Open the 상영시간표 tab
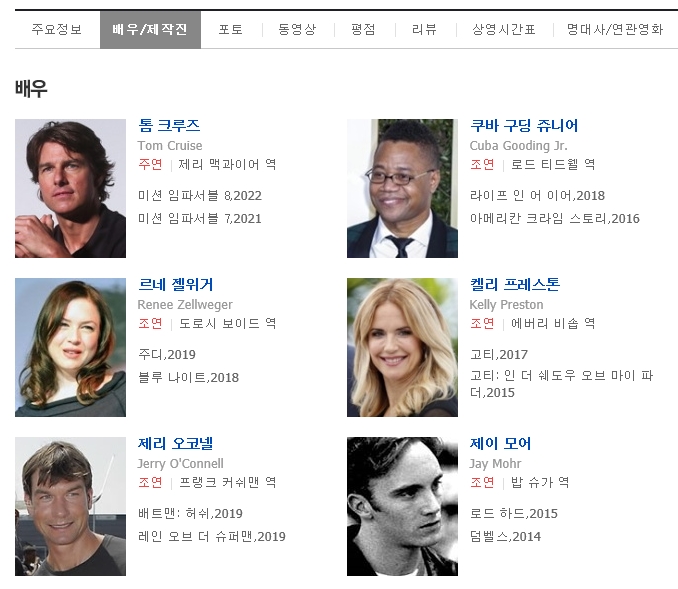 [x=504, y=29]
